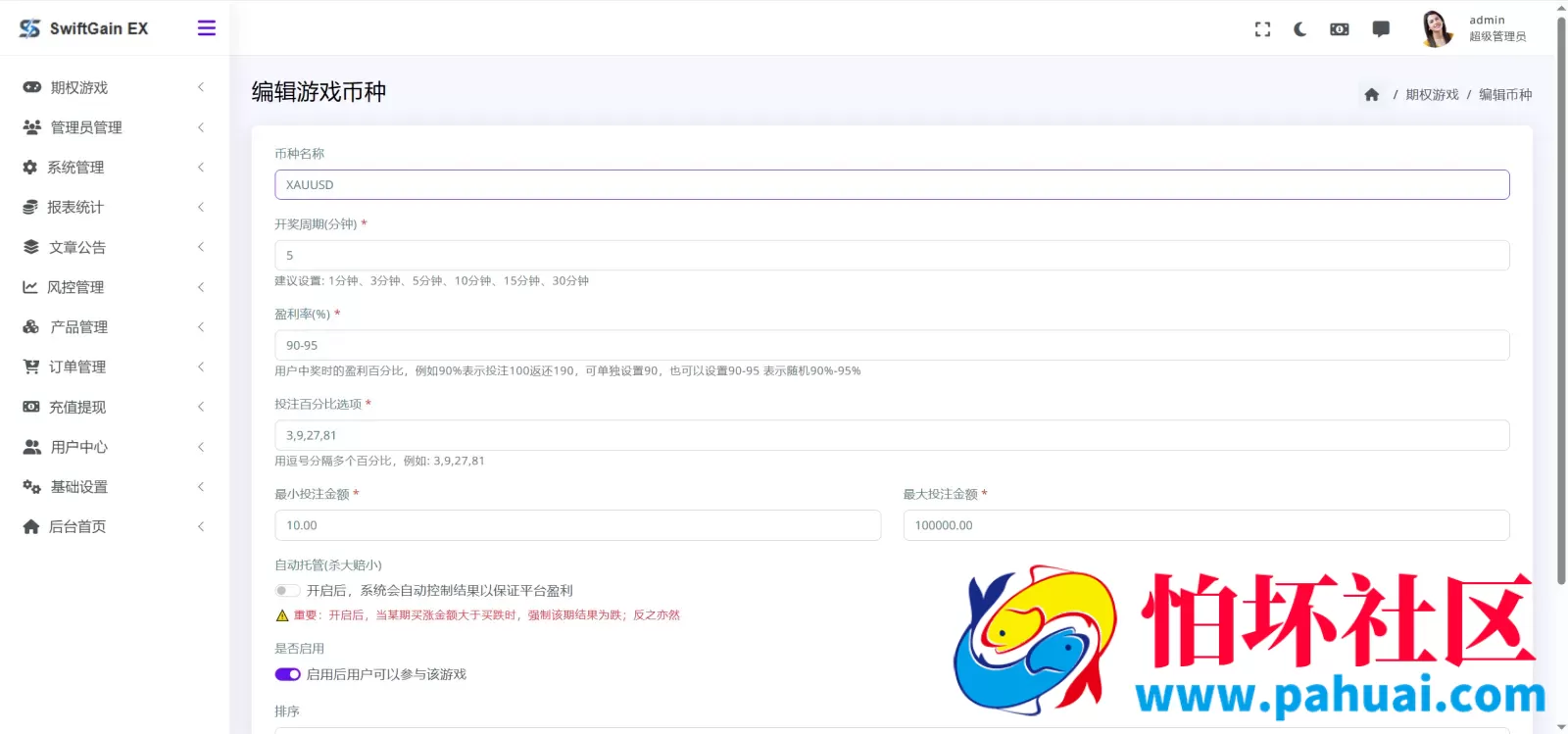The image size is (1568, 734).
Task: Expand 期权游戏 using its chevron arrow
Action: pos(201,87)
